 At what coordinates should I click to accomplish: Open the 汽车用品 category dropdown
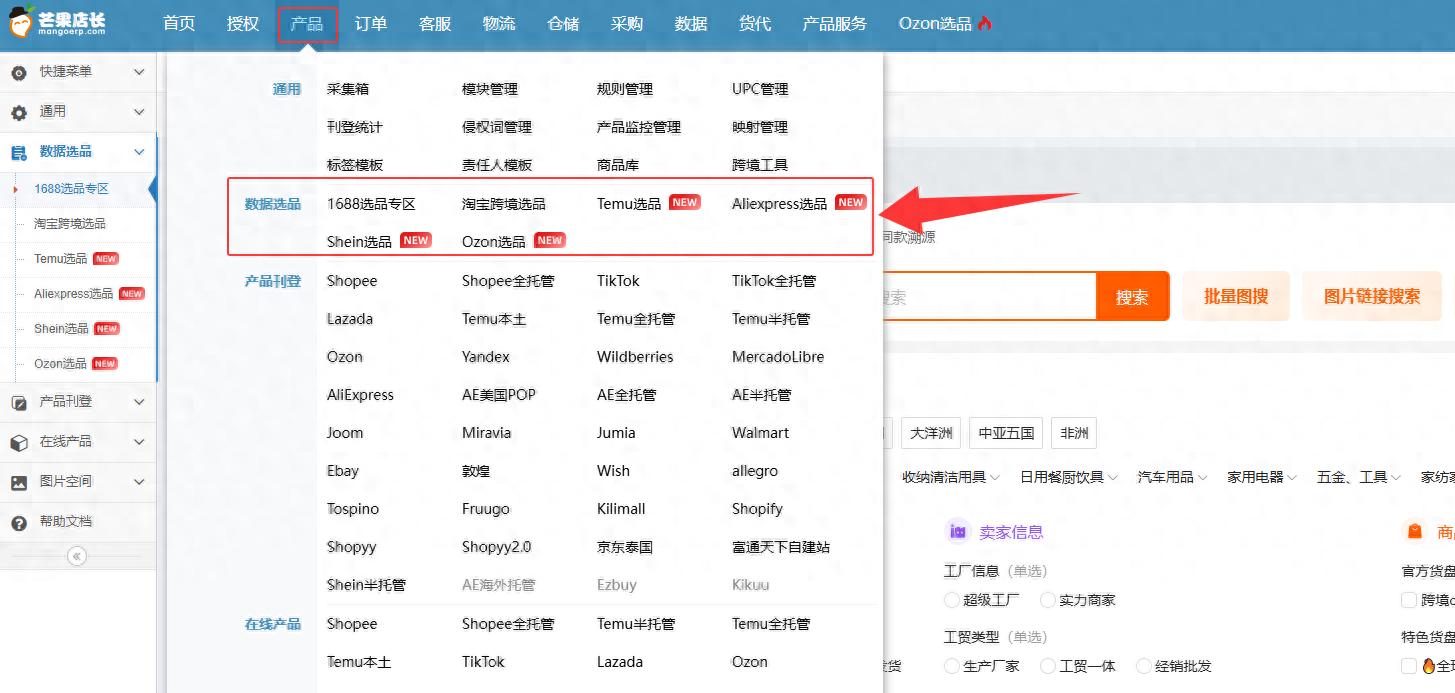pyautogui.click(x=1173, y=477)
